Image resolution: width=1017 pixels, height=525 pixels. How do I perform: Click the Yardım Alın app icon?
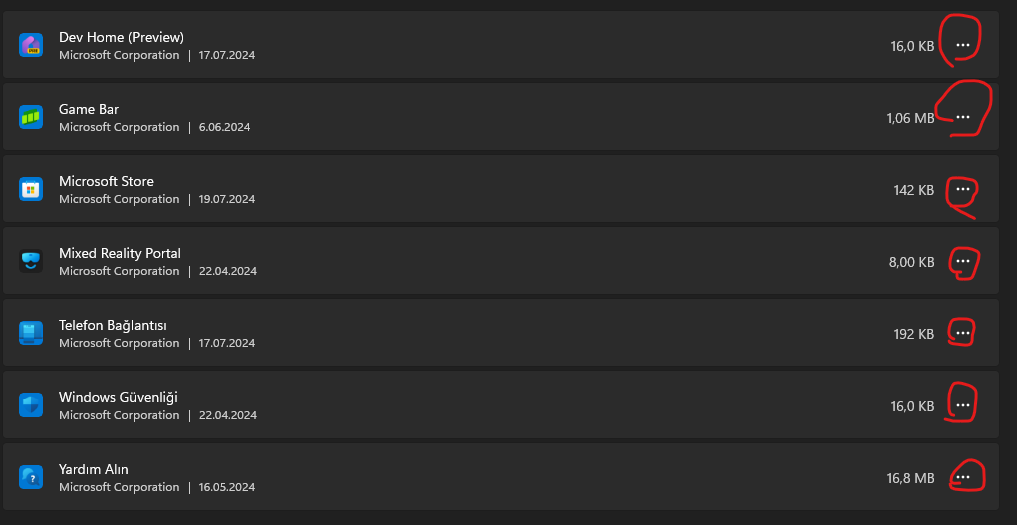click(x=31, y=477)
